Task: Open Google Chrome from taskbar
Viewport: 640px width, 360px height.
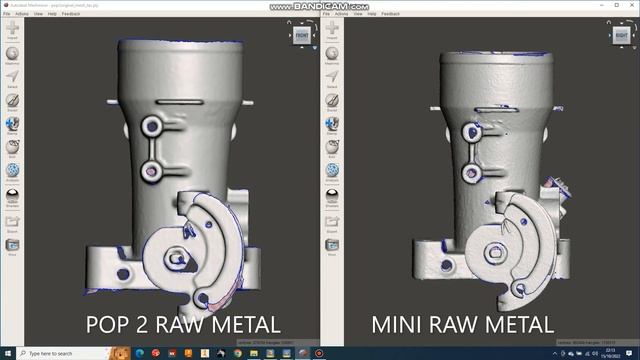Action: click(x=238, y=353)
